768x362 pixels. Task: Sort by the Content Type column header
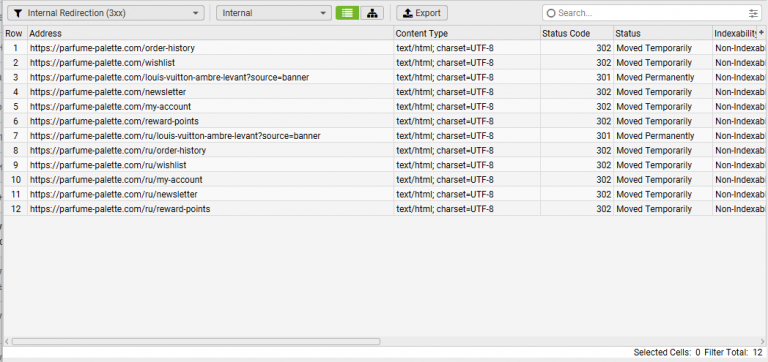tap(467, 33)
